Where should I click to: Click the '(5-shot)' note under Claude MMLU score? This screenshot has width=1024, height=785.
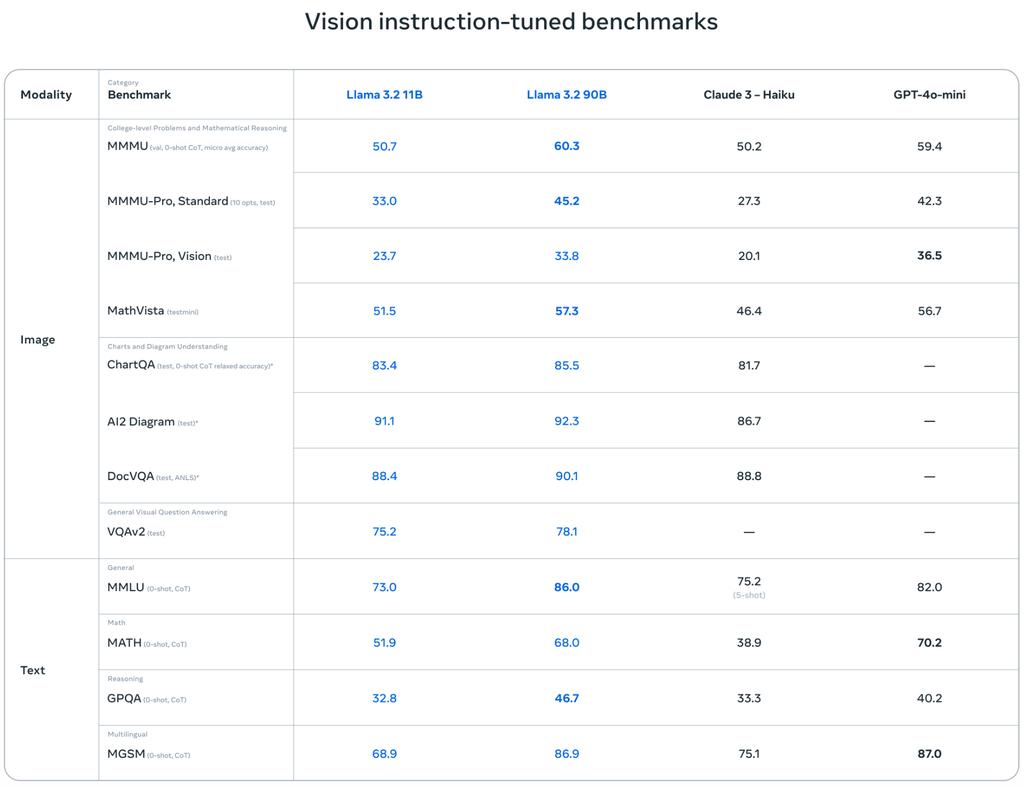coord(748,596)
